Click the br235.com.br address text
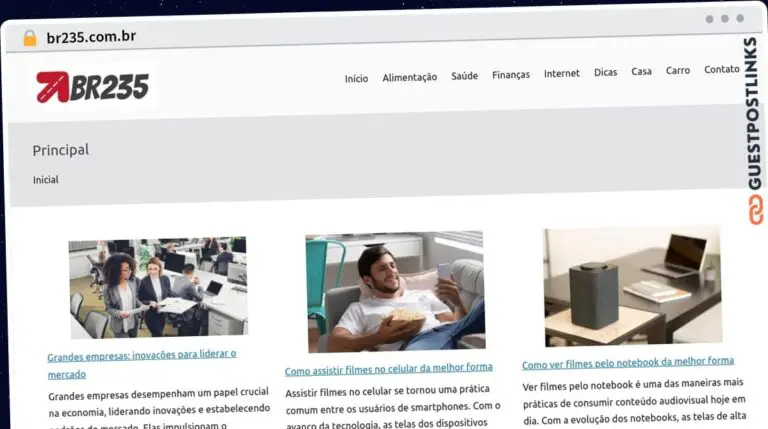The height and width of the screenshot is (429, 768). [91, 37]
